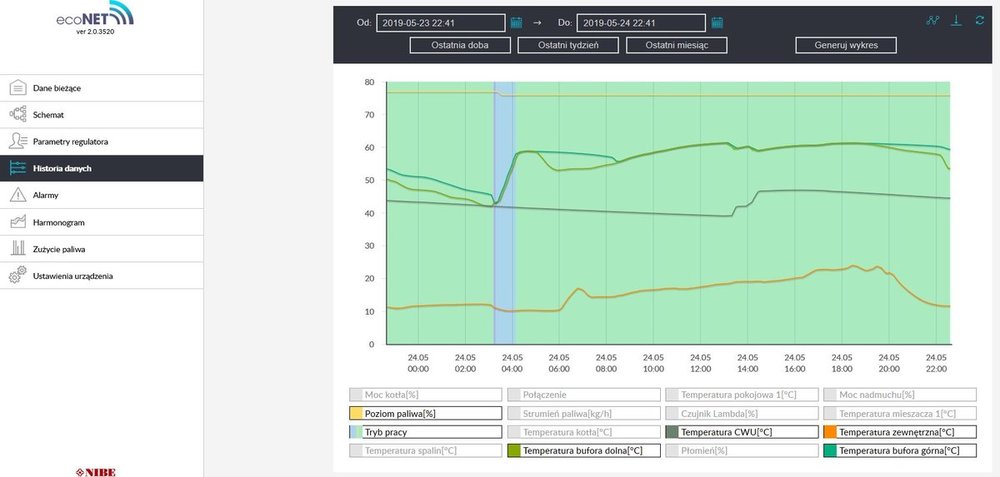This screenshot has height=477, width=1000.
Task: Click the Generuj wykres button
Action: coord(846,45)
